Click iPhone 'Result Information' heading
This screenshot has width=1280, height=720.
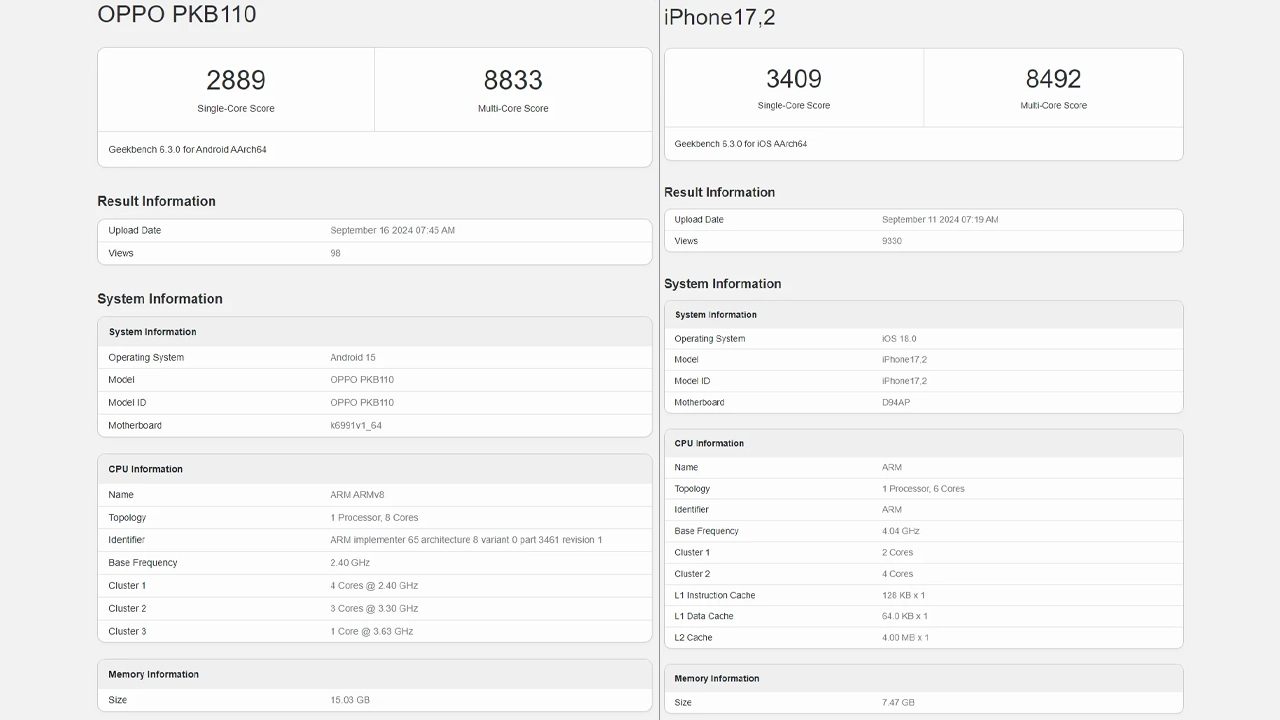(x=719, y=192)
